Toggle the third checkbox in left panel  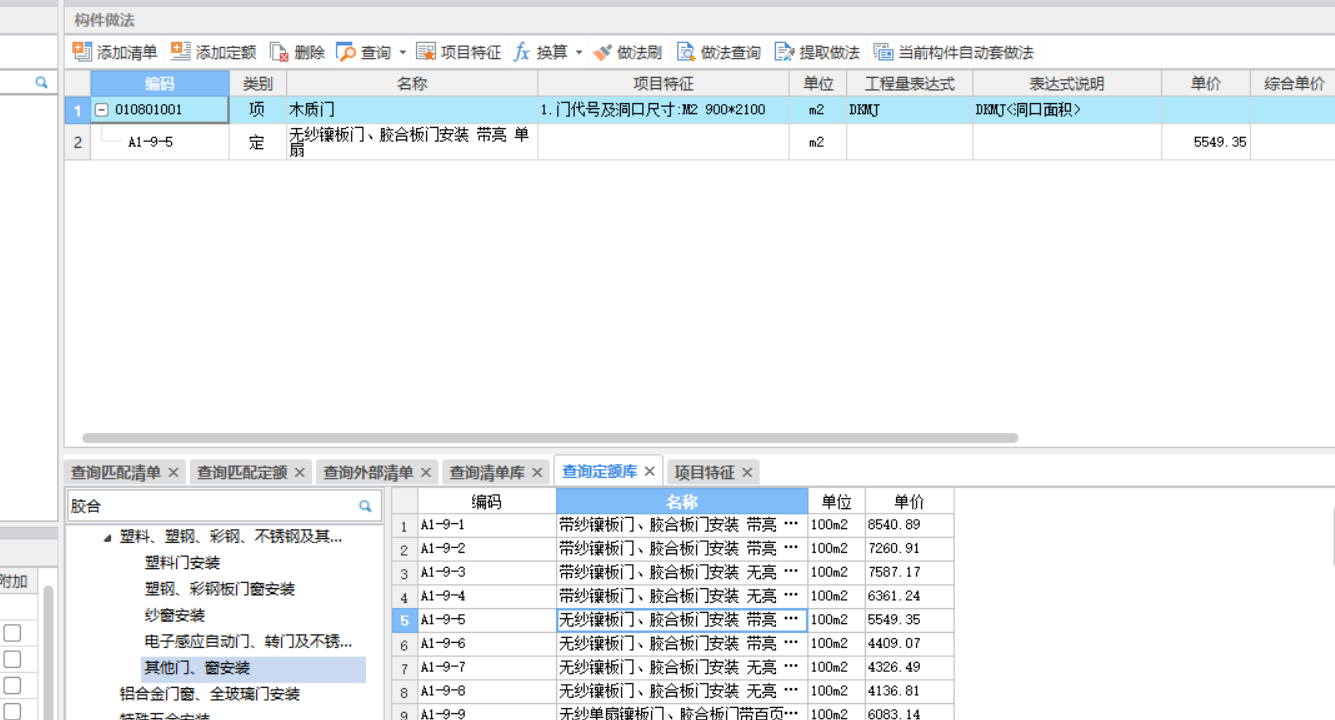(x=12, y=685)
